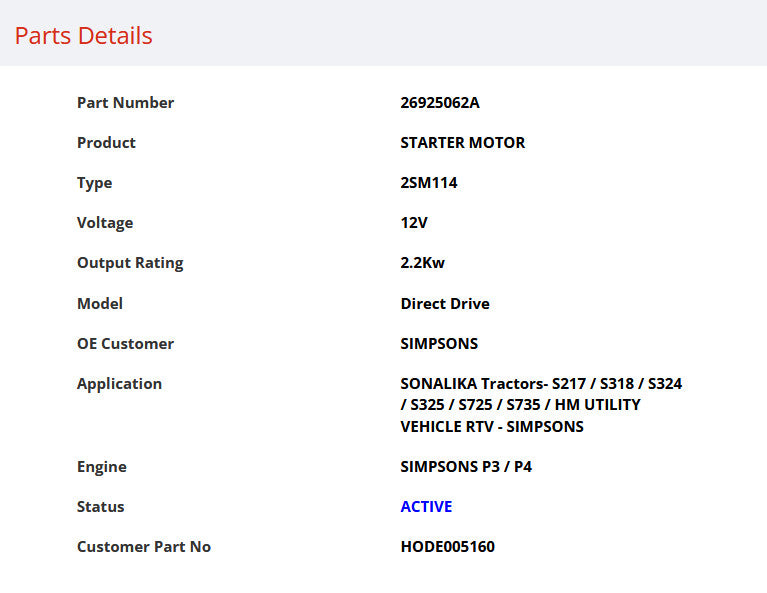This screenshot has width=767, height=593.
Task: Click the Voltage label
Action: click(x=105, y=223)
